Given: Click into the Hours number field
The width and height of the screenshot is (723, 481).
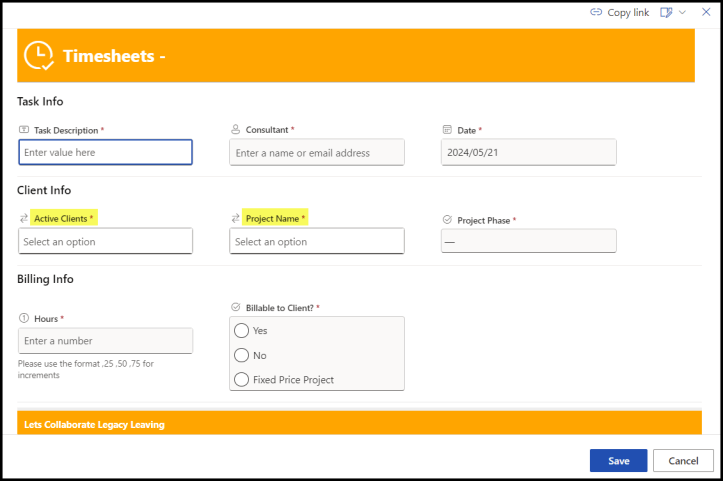Looking at the screenshot, I should (x=105, y=341).
